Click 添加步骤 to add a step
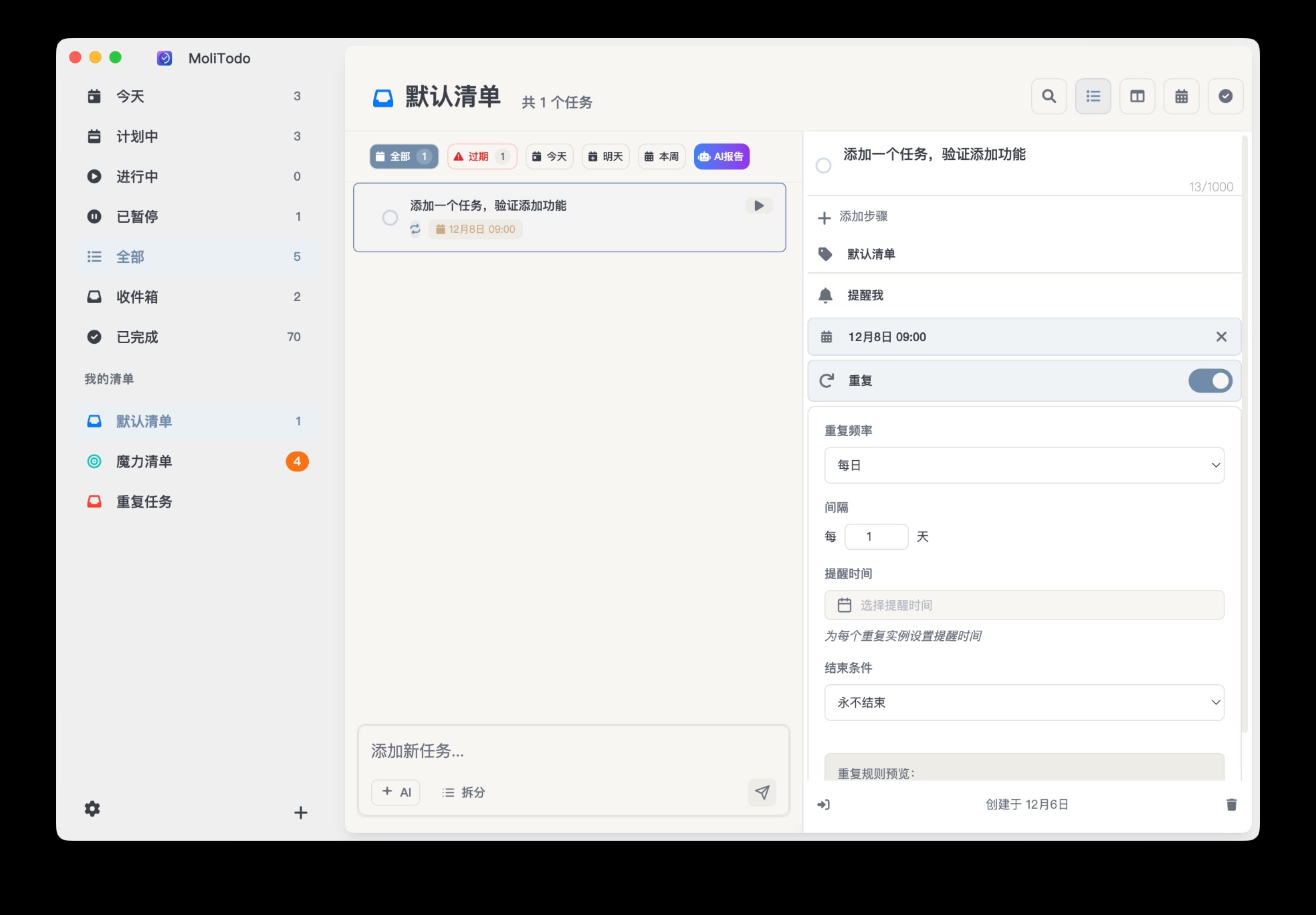 click(x=863, y=216)
